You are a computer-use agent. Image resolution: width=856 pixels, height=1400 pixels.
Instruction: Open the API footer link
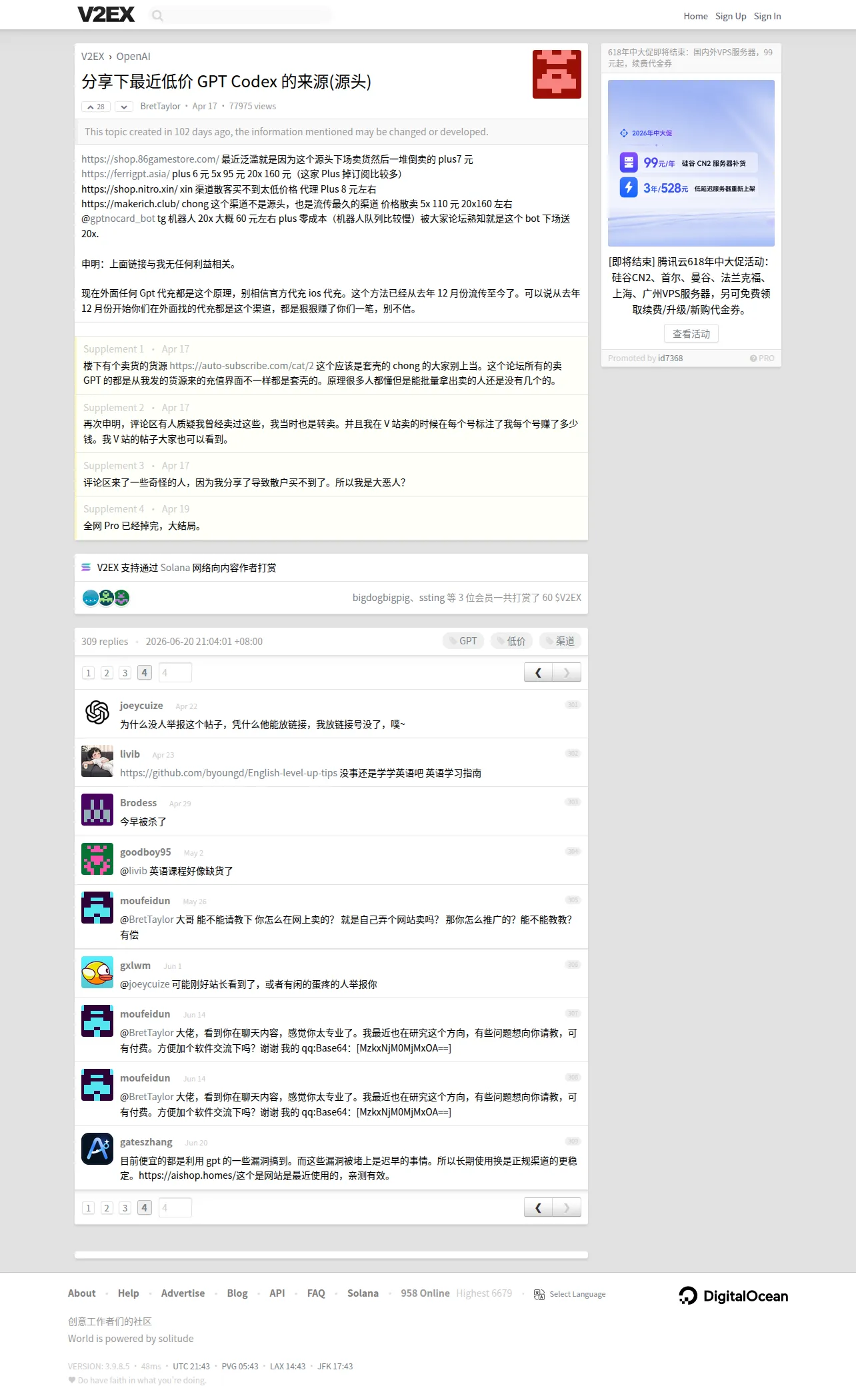click(x=277, y=1293)
